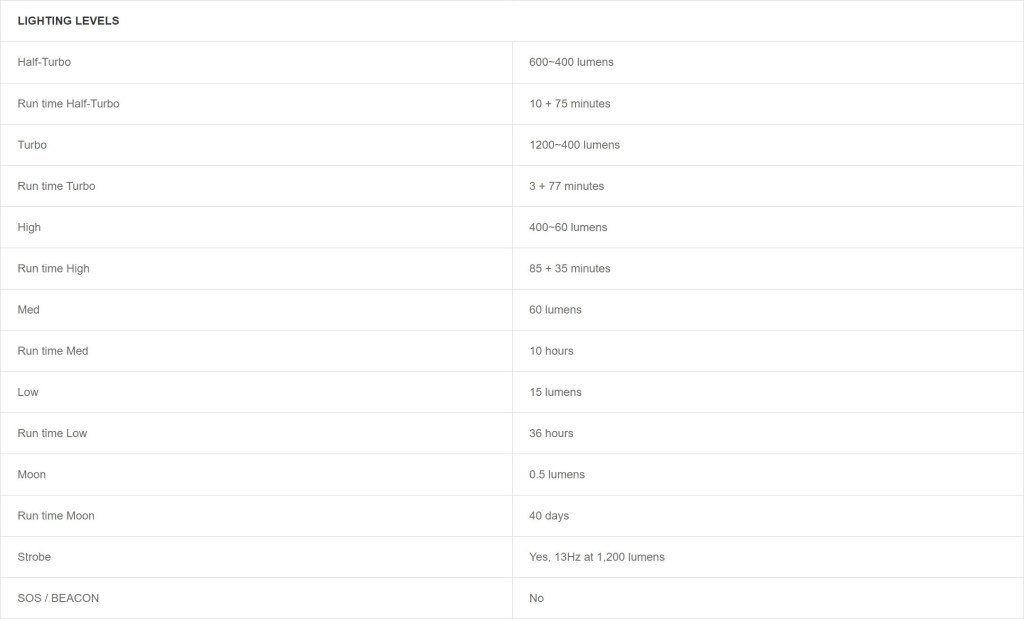The height and width of the screenshot is (619, 1024).
Task: Click the Run time Half-Turbo label
Action: [x=68, y=104]
